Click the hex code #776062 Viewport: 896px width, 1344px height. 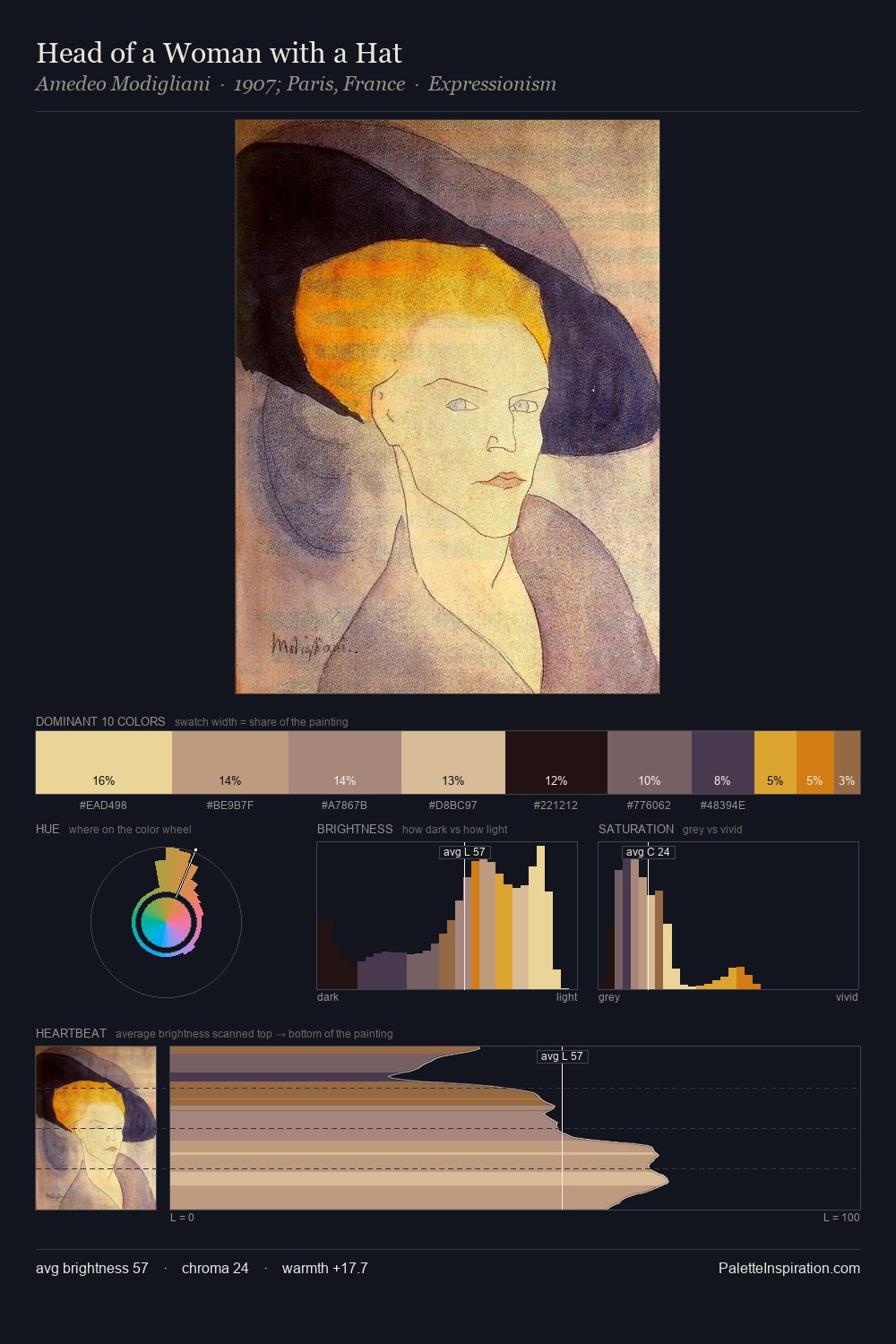[649, 806]
